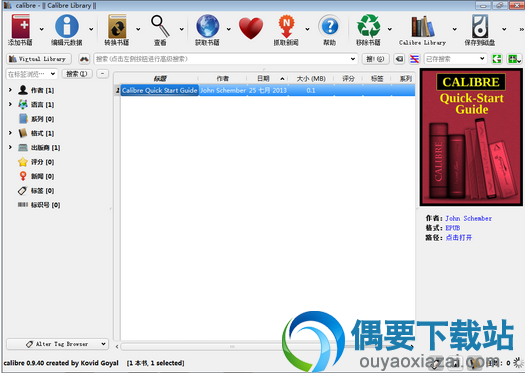Viewport: 525px width, 373px height.
Task: Select the News pin icon in tag browser
Action: click(23, 176)
